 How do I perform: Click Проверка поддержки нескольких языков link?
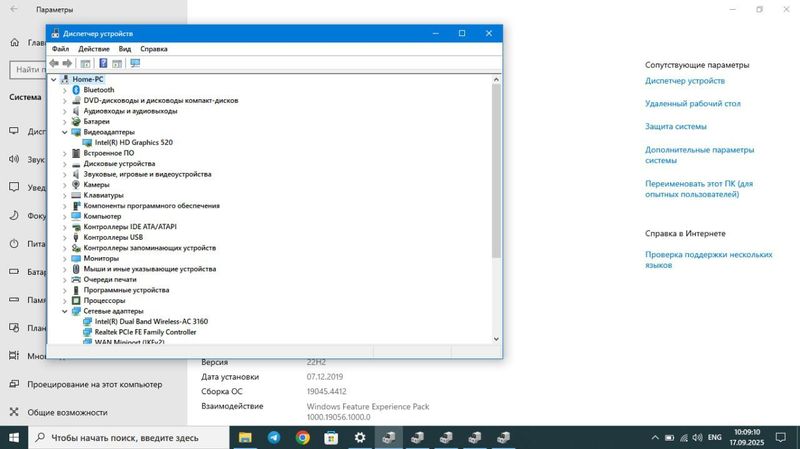(709, 260)
